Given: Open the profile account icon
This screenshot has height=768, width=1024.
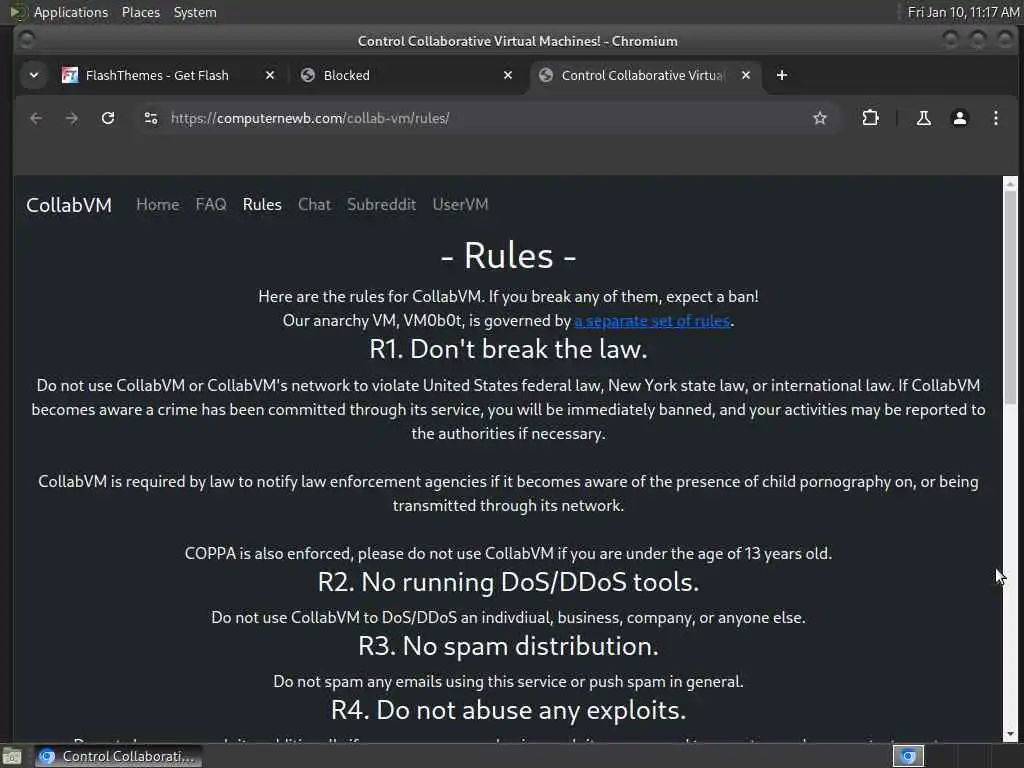Looking at the screenshot, I should (959, 118).
